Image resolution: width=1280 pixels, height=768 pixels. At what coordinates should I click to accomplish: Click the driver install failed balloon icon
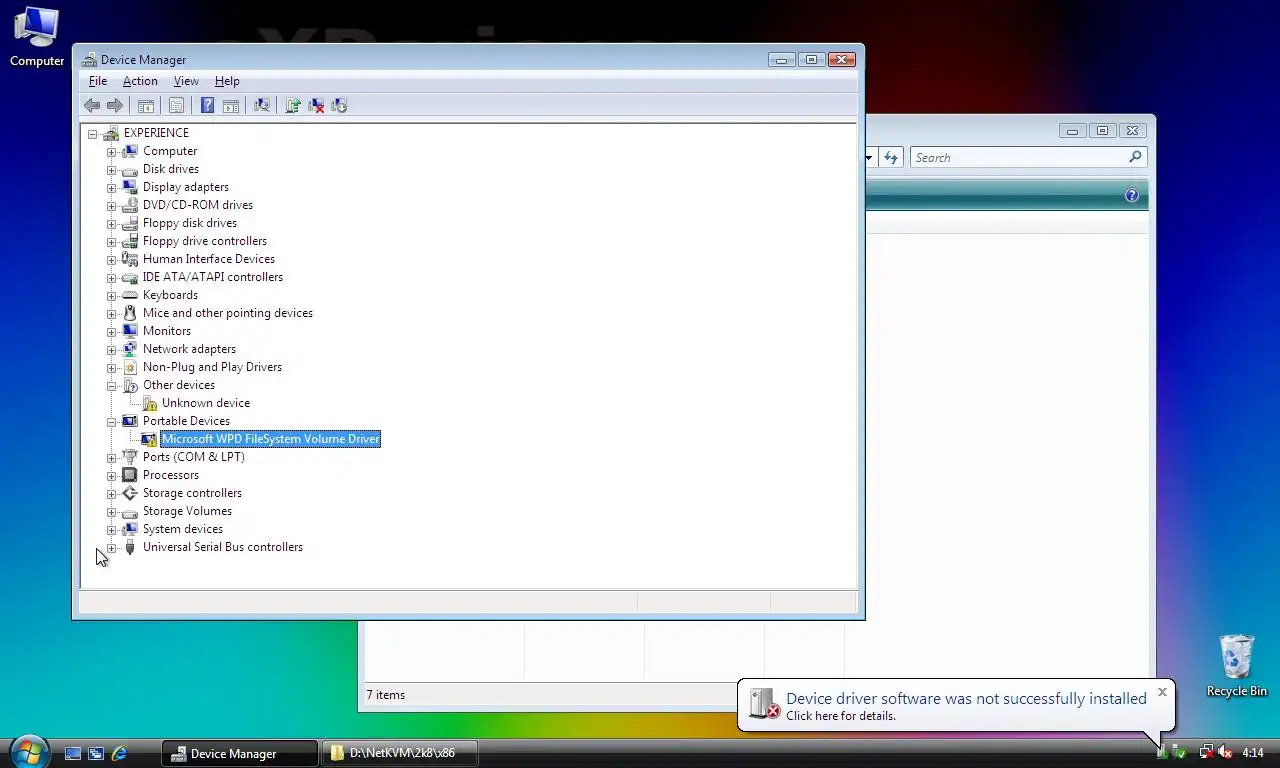765,704
